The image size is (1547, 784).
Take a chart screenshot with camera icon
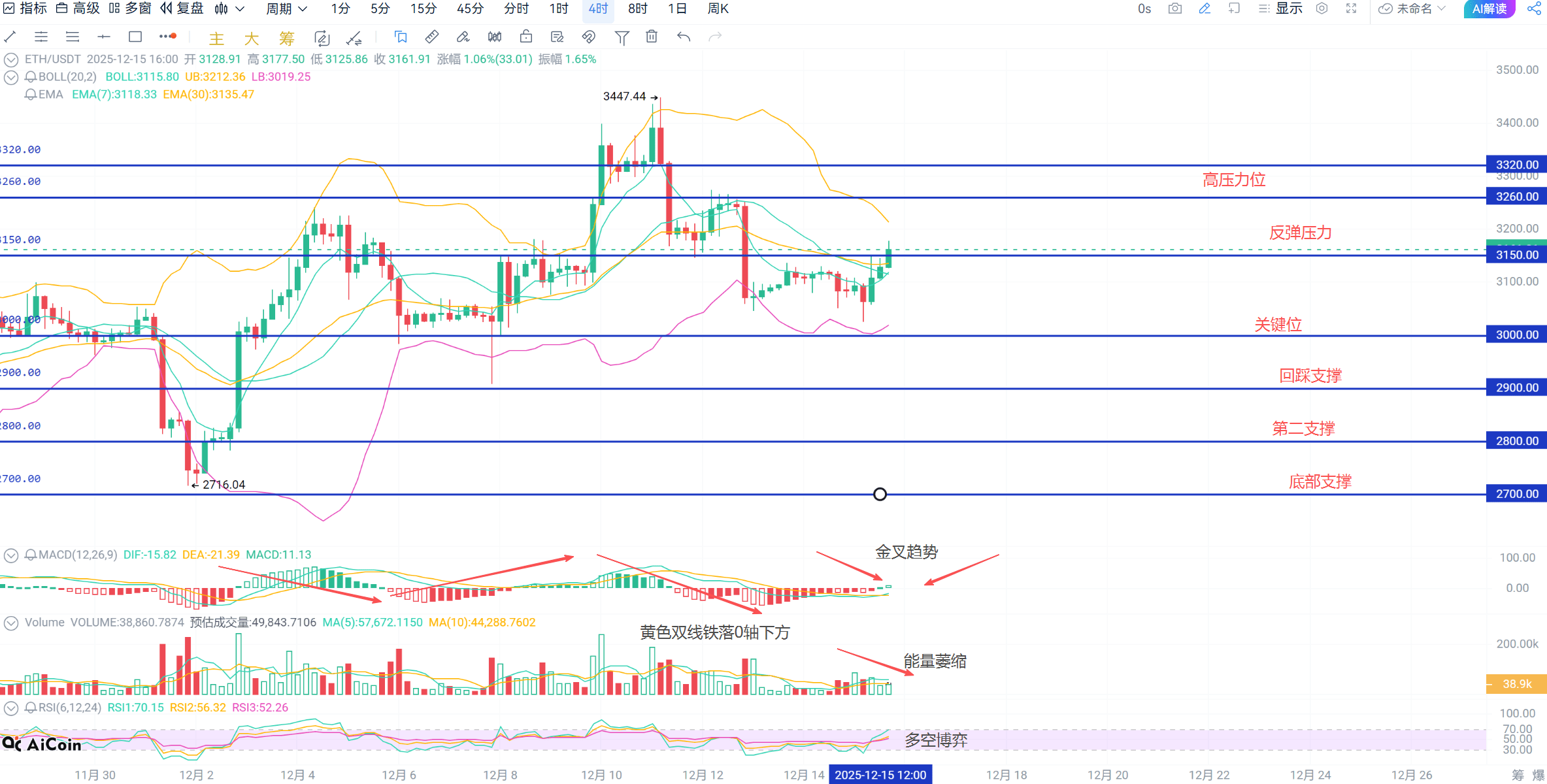coord(1174,8)
